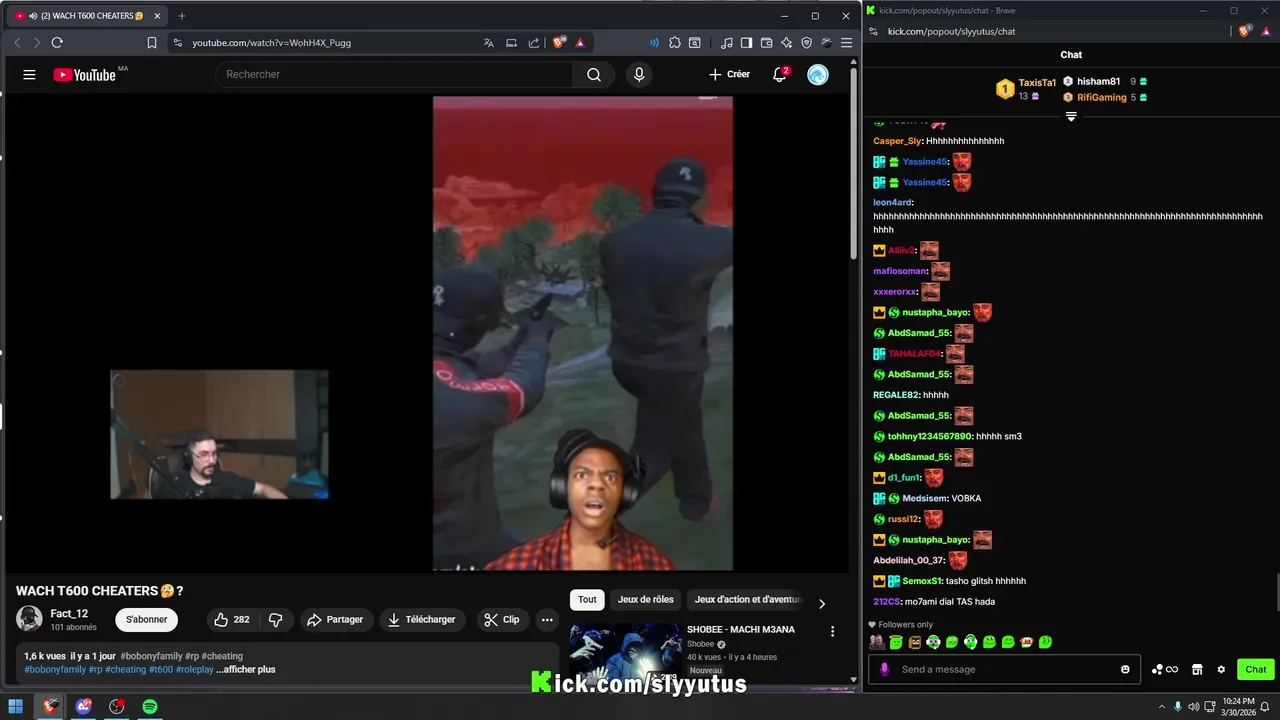Click the Send a message chat field
The height and width of the screenshot is (720, 1280).
coord(1005,670)
